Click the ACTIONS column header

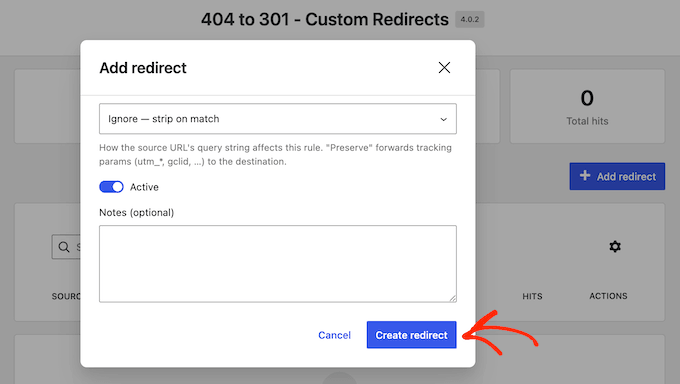tap(608, 296)
